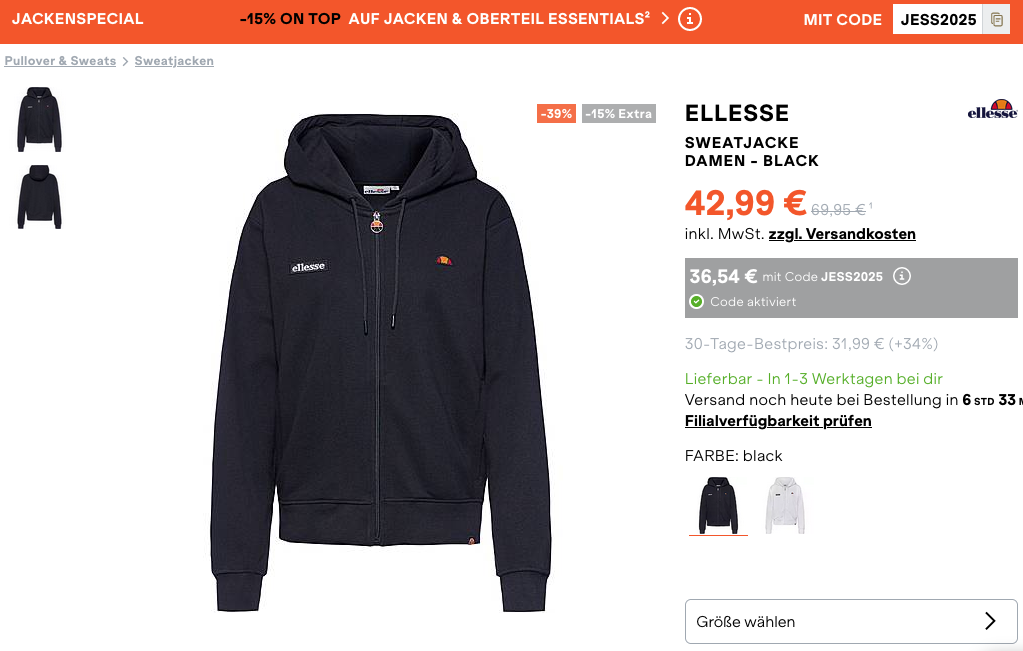
Task: Click the Ellesse brand logo
Action: click(x=992, y=110)
